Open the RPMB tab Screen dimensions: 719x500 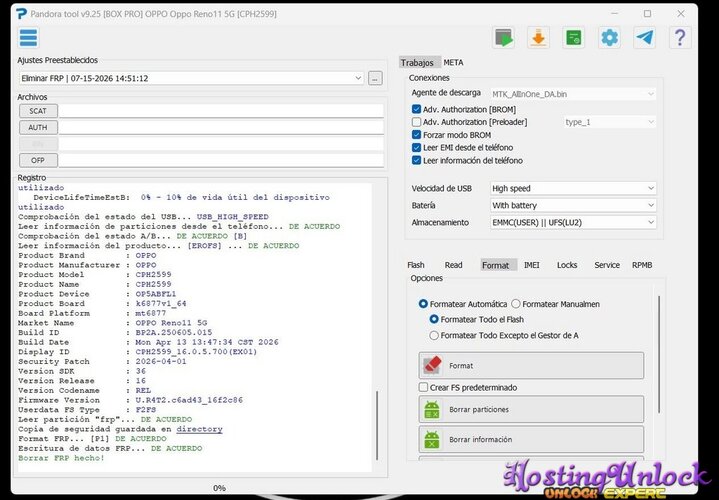click(x=642, y=265)
